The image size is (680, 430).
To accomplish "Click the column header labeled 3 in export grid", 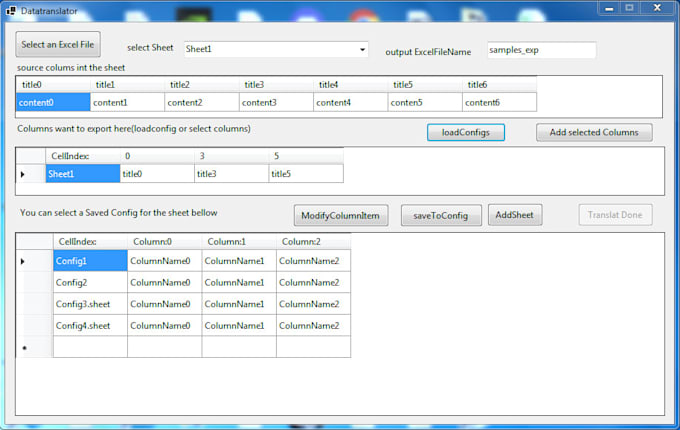I will [232, 156].
